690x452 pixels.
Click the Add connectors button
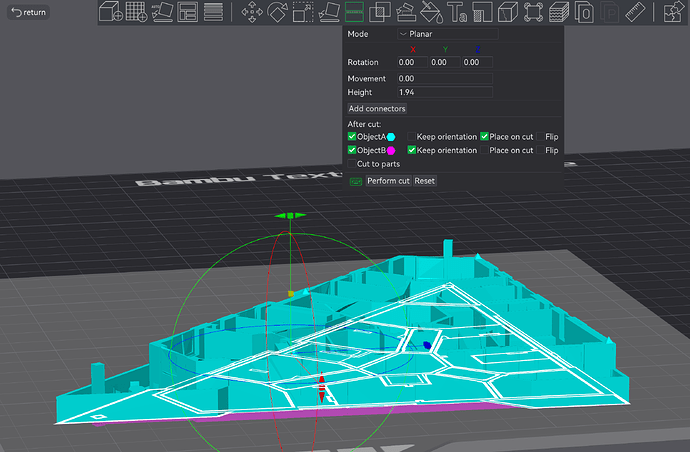pyautogui.click(x=377, y=108)
